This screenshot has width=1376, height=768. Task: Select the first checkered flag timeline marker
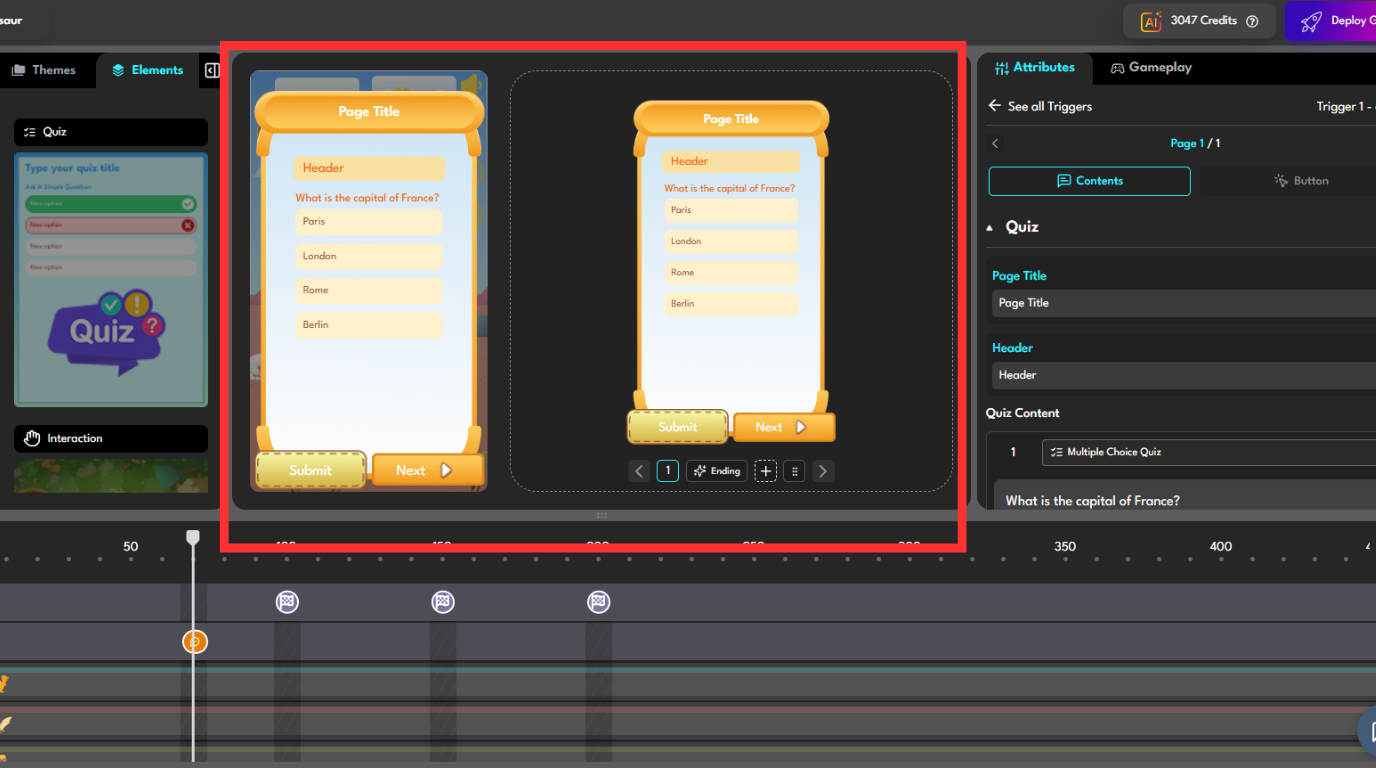(x=287, y=602)
